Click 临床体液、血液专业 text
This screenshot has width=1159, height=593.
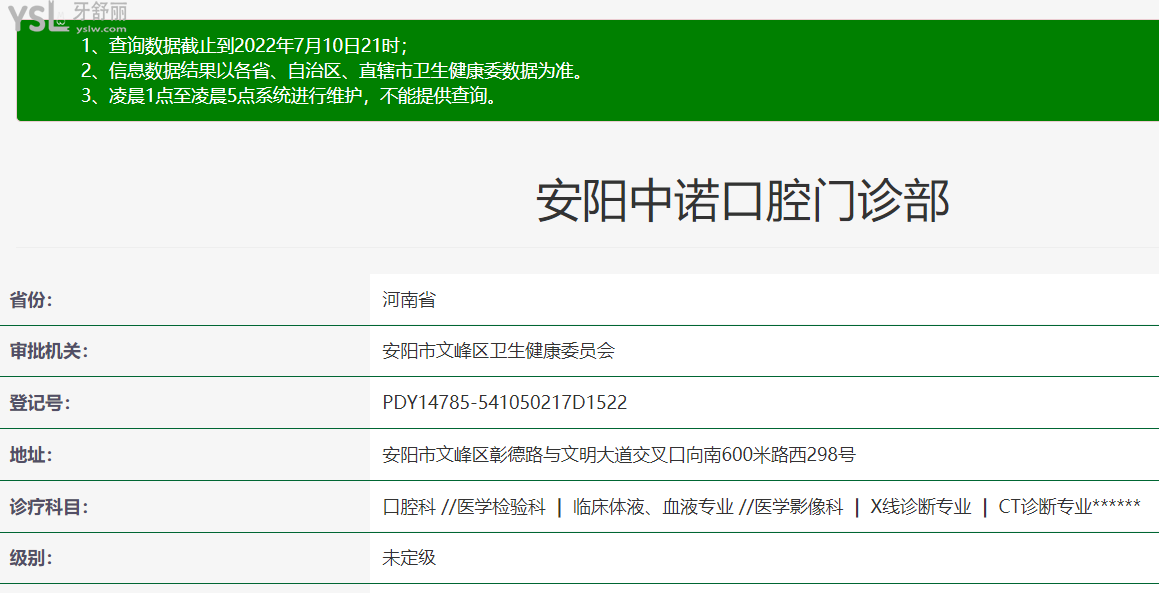tap(653, 506)
